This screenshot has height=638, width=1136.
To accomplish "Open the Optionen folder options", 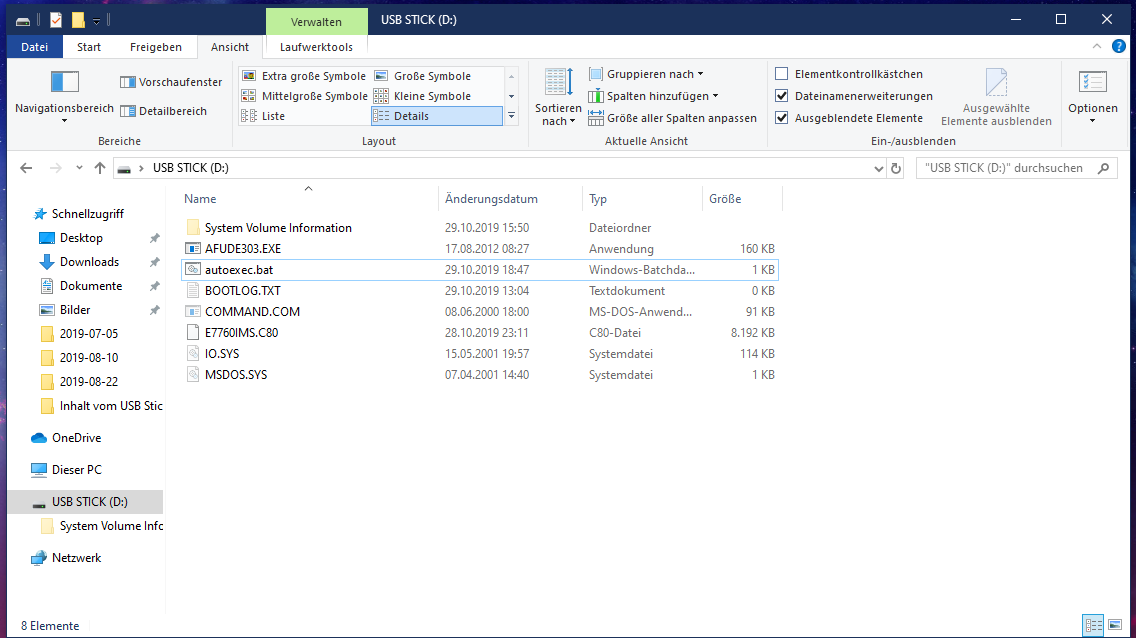I will pos(1093,97).
